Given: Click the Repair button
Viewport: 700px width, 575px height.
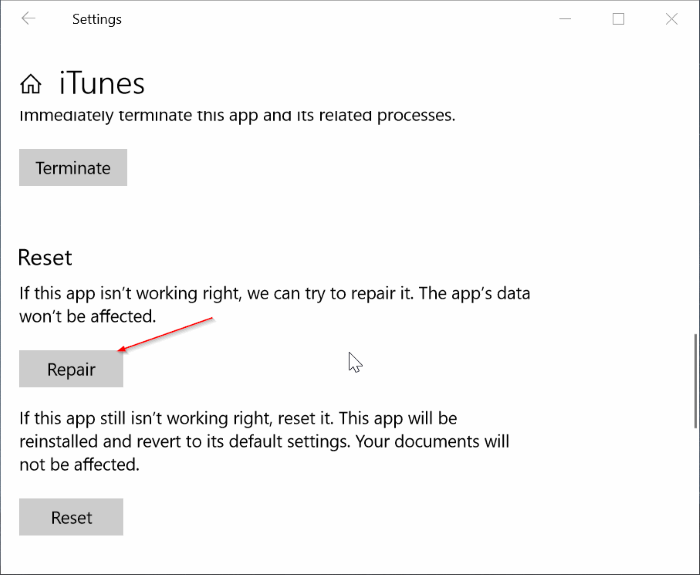Looking at the screenshot, I should (71, 369).
